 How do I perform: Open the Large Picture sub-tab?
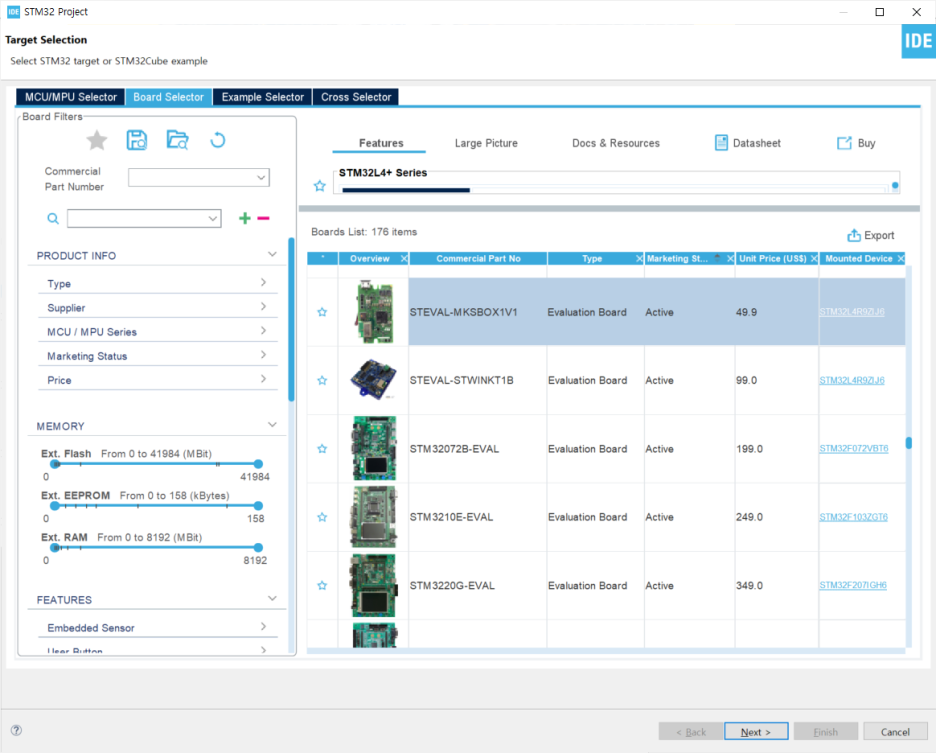(x=486, y=143)
